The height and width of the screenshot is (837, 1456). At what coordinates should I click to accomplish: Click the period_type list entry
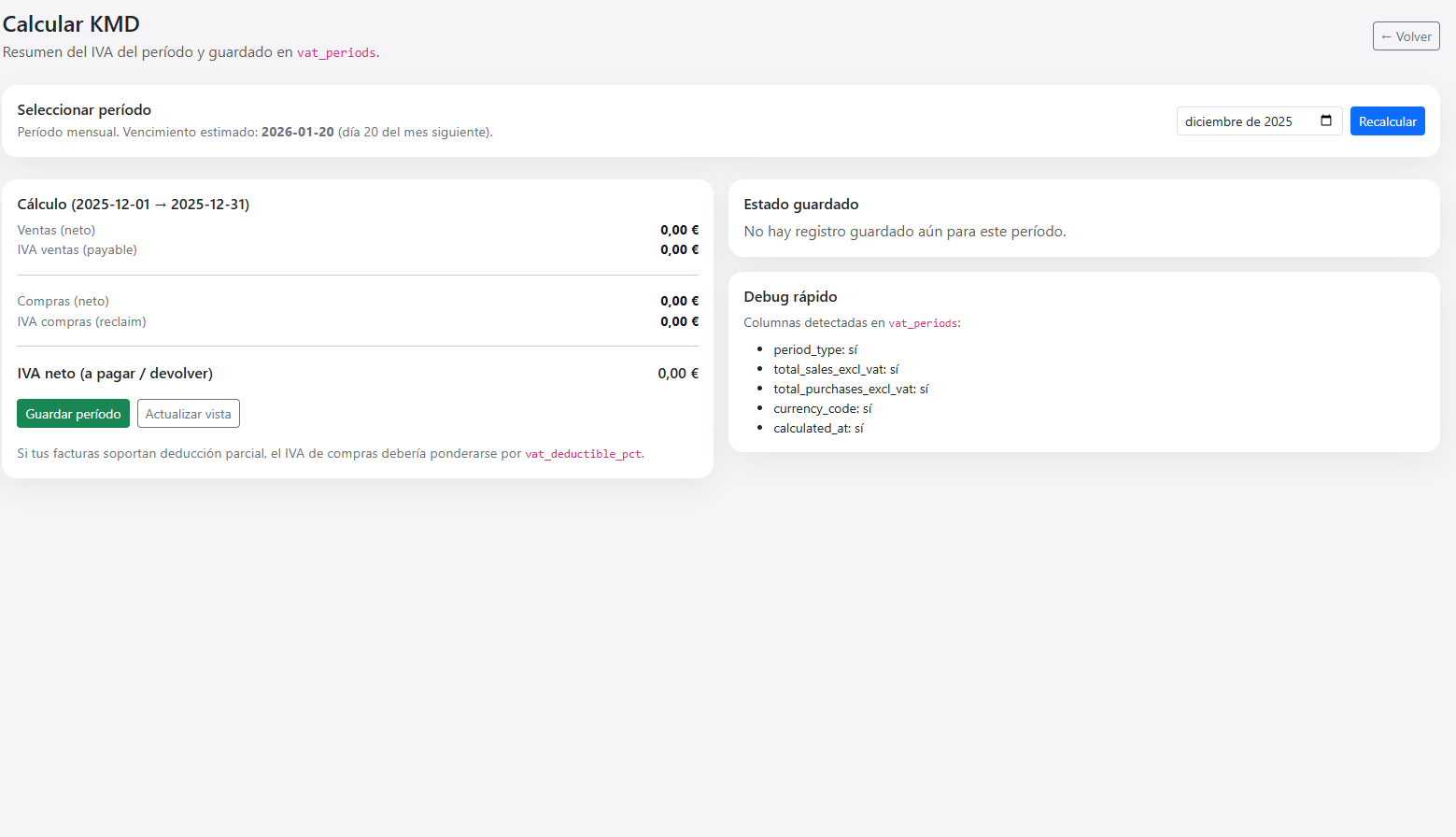pos(814,349)
